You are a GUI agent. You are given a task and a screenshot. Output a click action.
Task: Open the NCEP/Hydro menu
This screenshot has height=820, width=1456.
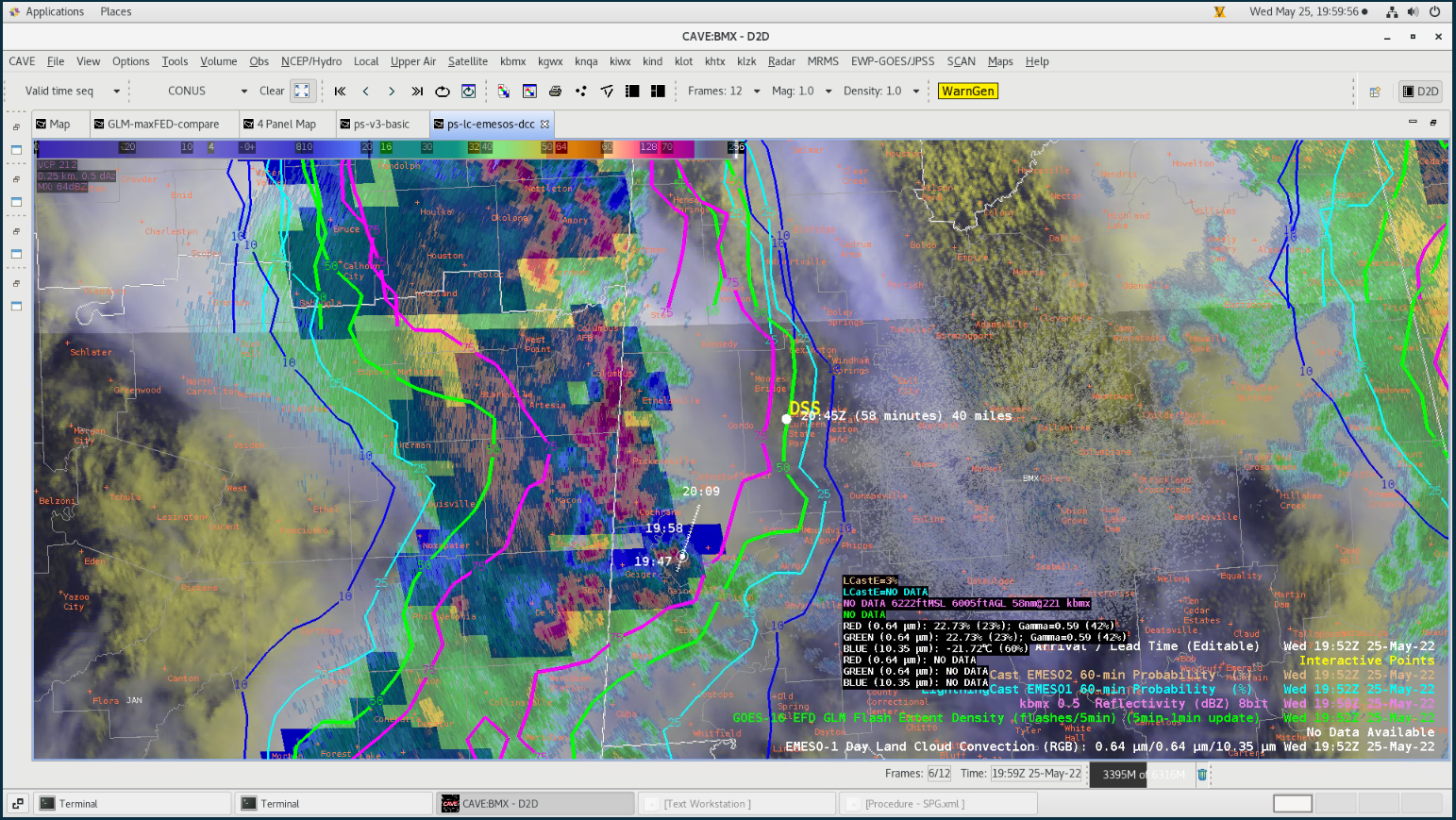pyautogui.click(x=310, y=61)
